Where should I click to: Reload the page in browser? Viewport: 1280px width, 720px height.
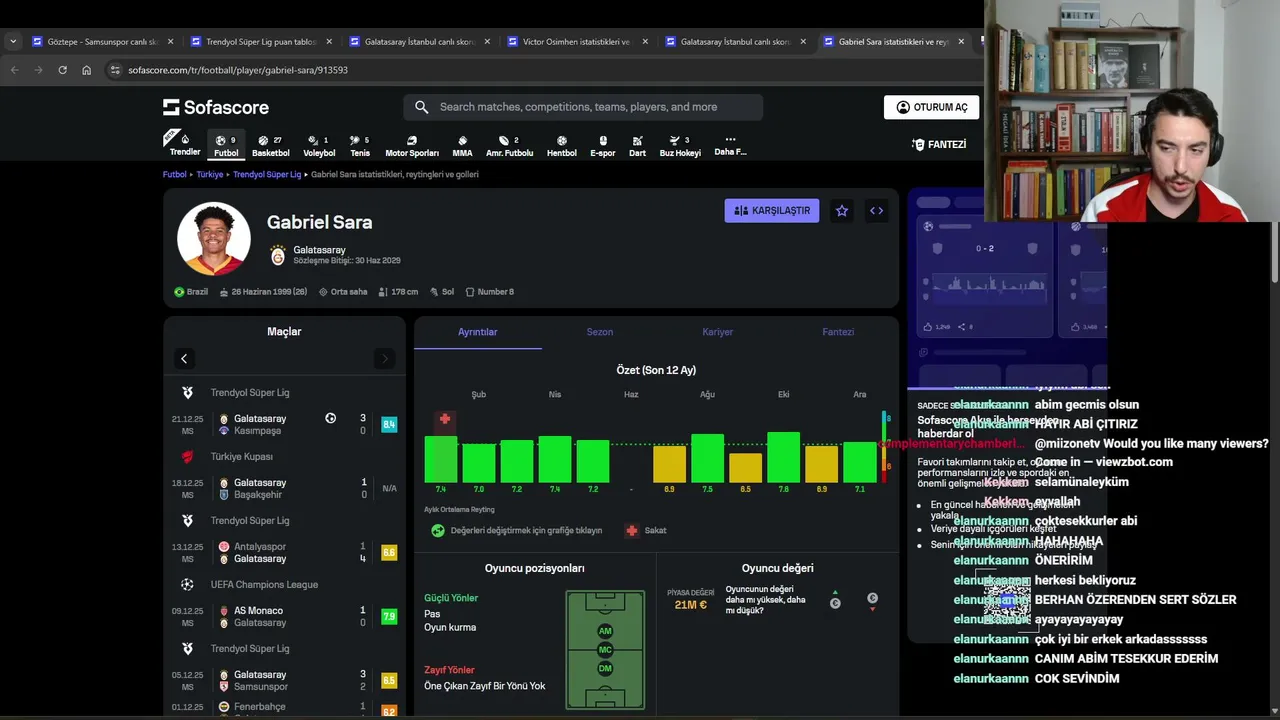click(62, 70)
